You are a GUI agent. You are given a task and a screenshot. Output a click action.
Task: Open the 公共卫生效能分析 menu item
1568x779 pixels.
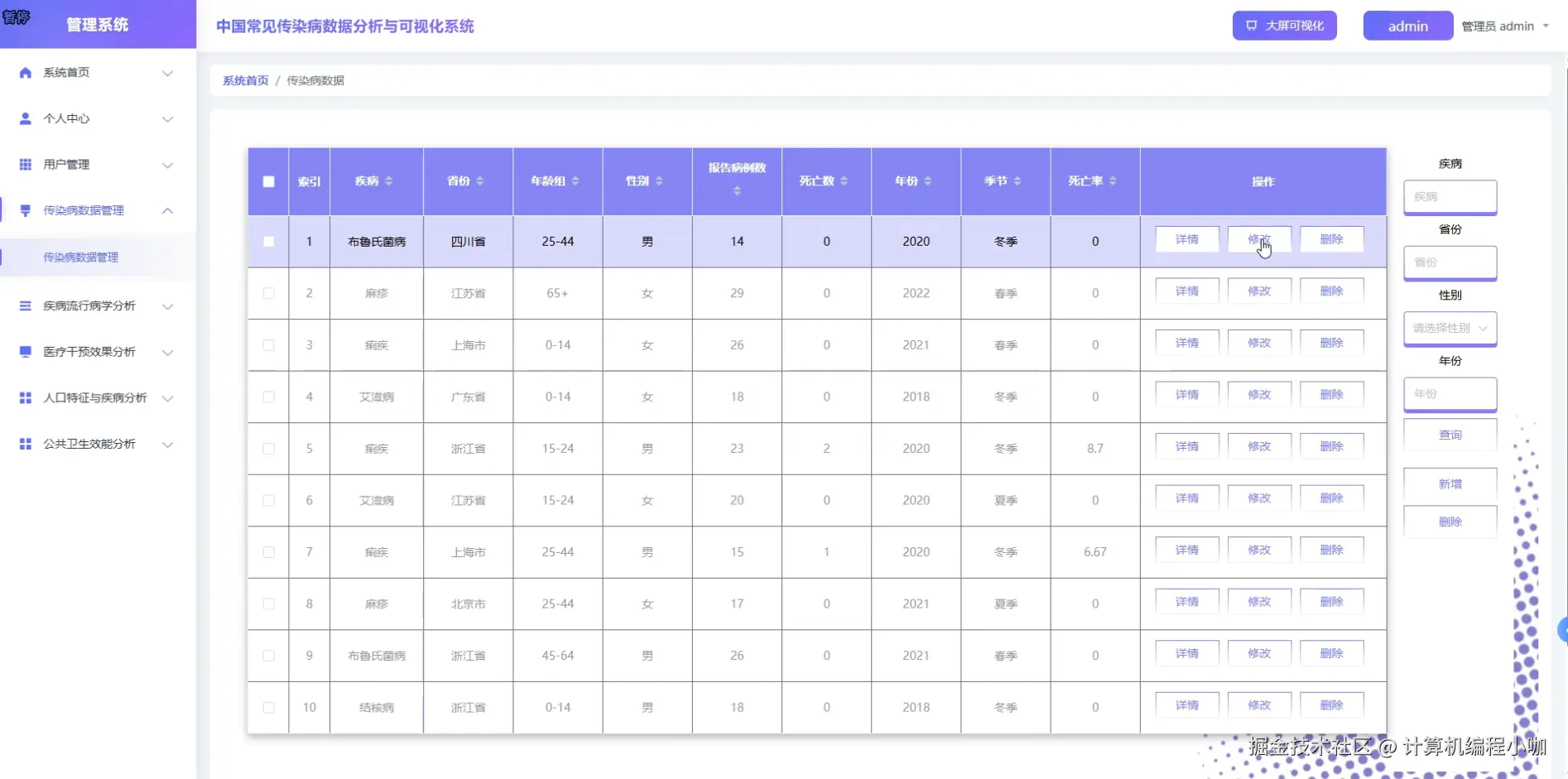point(98,444)
